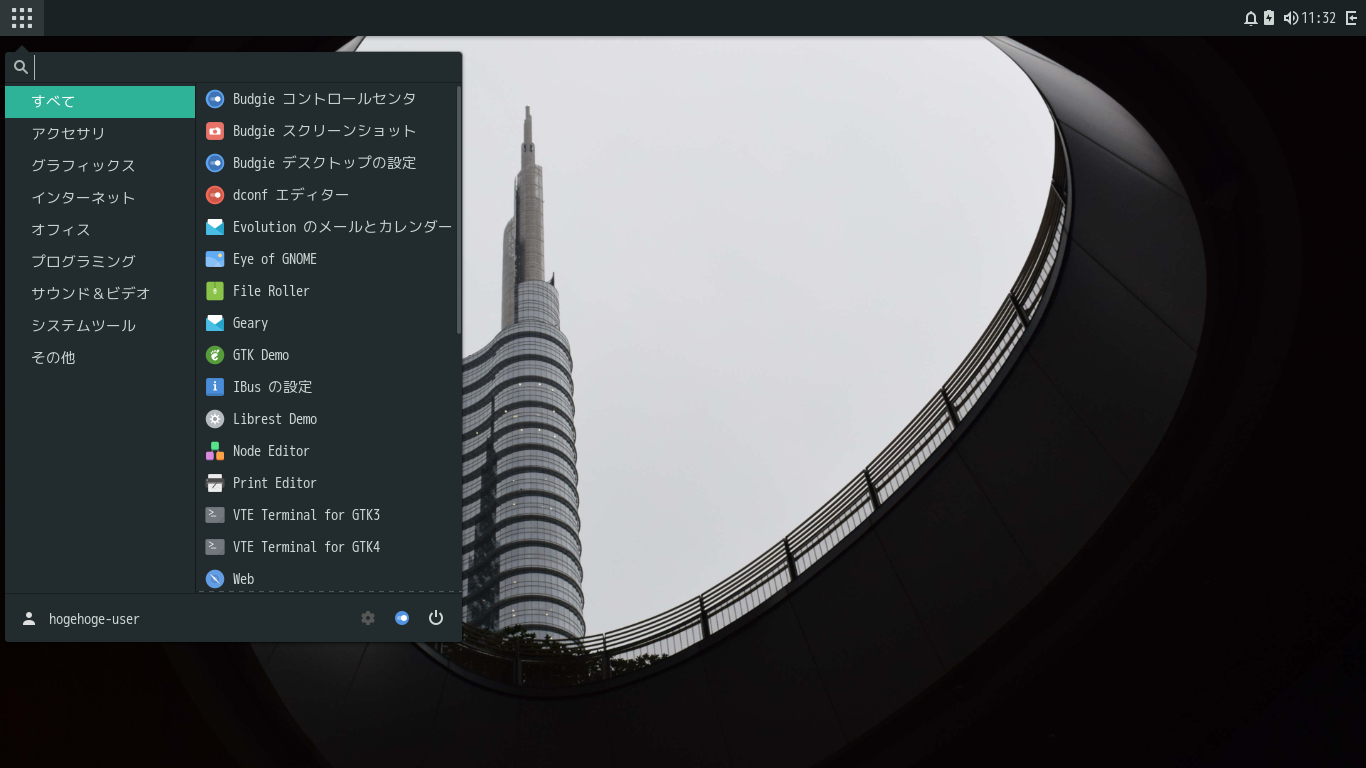Open Budgie コントロールセンター from the app list

pos(328,99)
